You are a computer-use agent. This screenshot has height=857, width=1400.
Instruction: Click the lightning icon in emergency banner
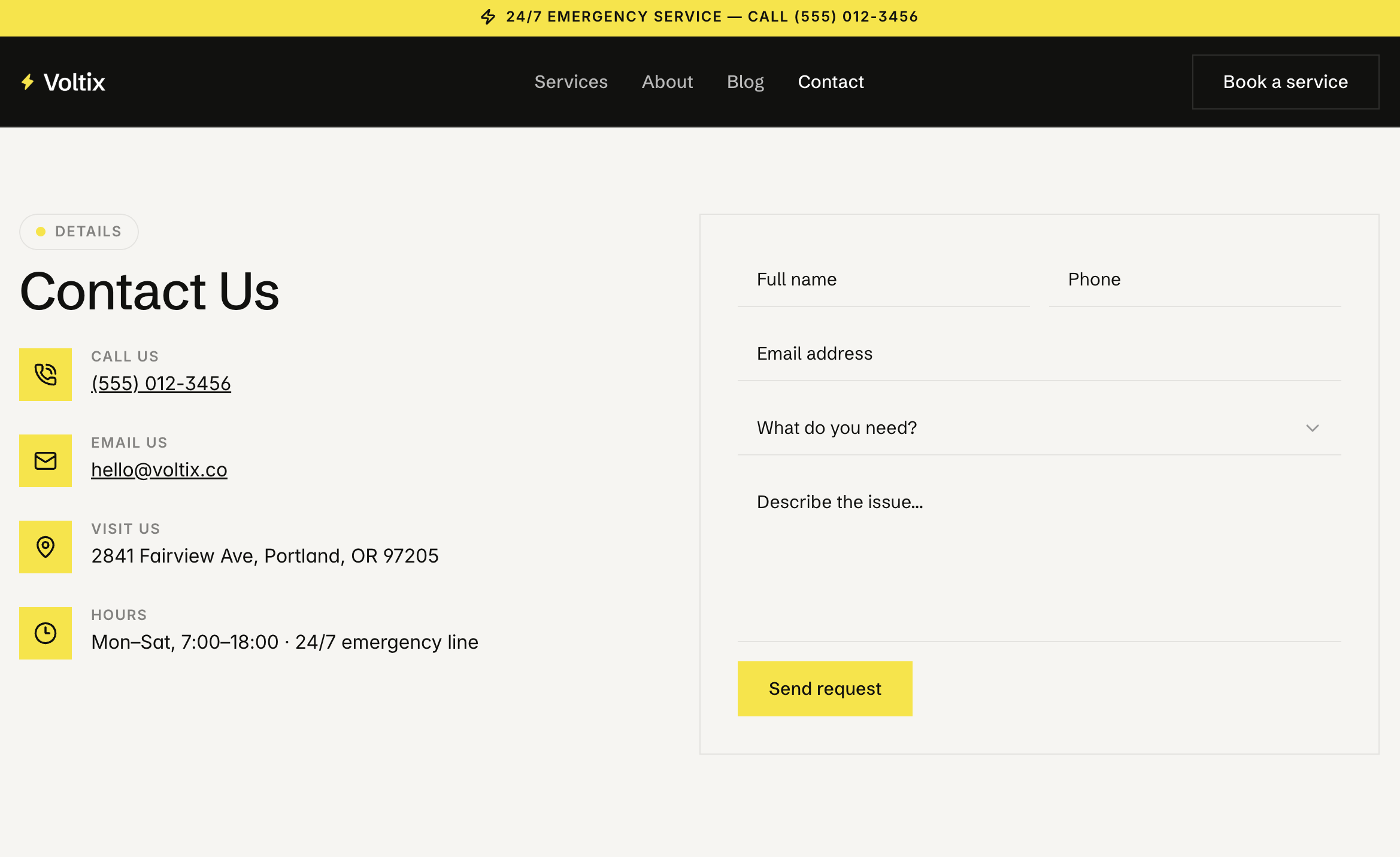(x=488, y=17)
